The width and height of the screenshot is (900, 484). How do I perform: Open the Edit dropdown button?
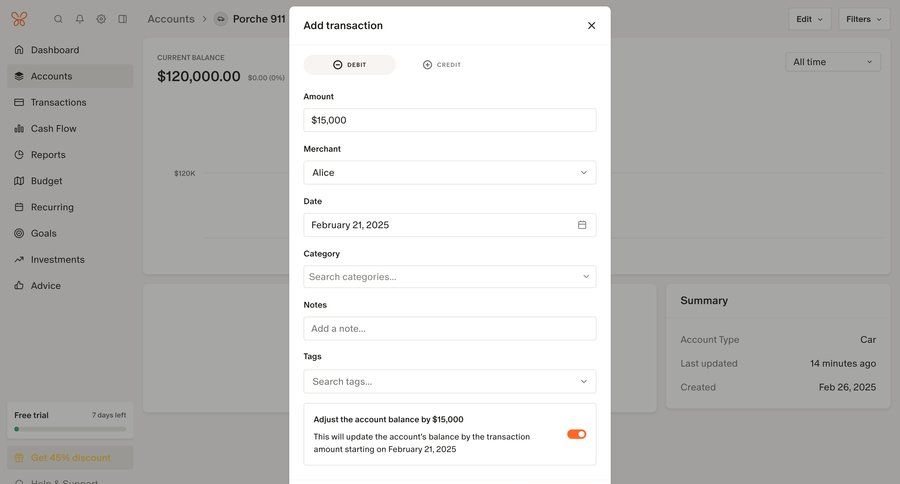tap(809, 19)
